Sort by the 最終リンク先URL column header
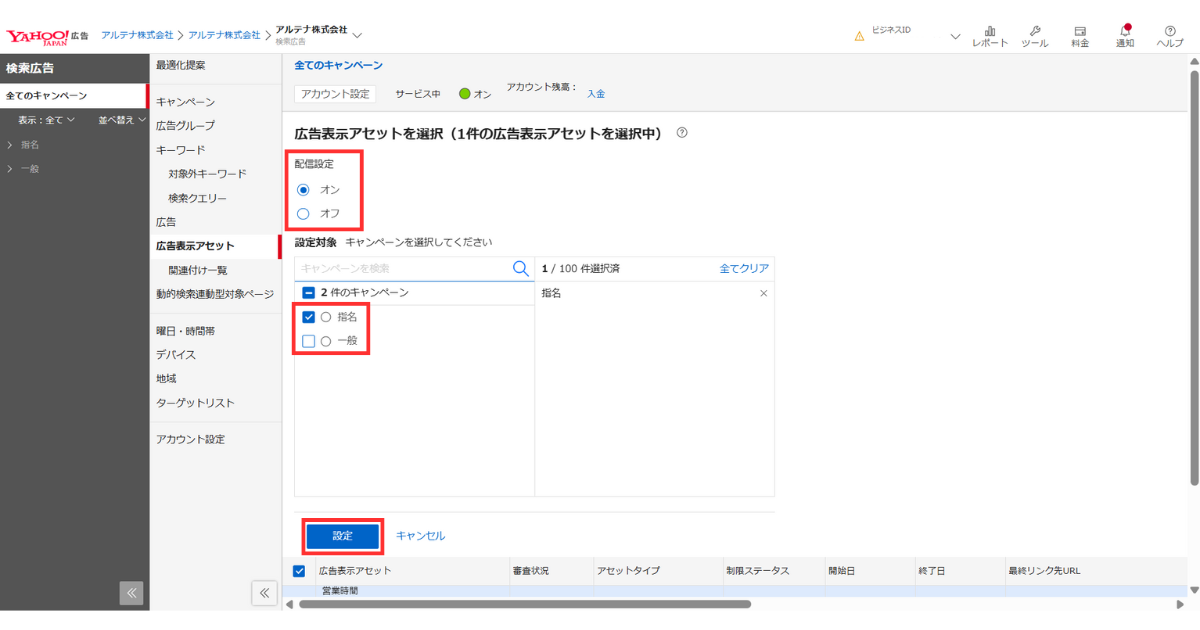This screenshot has width=1200, height=630. click(1044, 571)
